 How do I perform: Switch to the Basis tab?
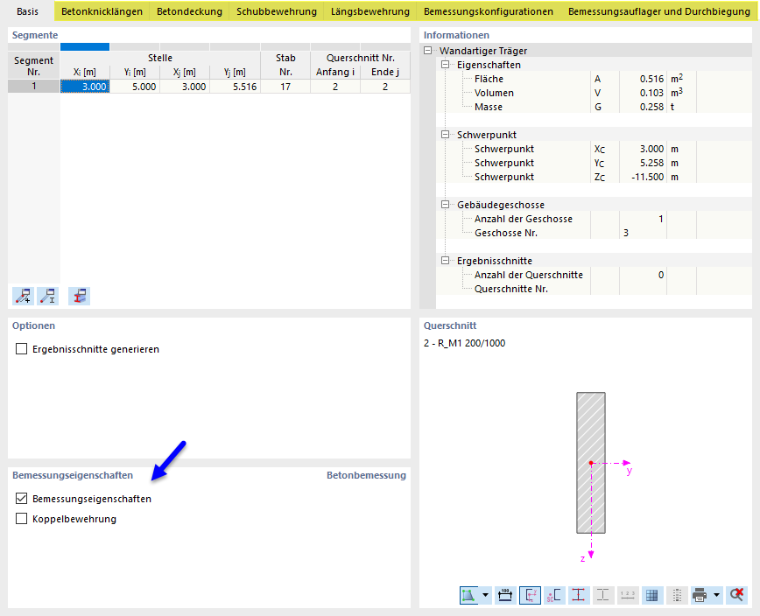(28, 11)
